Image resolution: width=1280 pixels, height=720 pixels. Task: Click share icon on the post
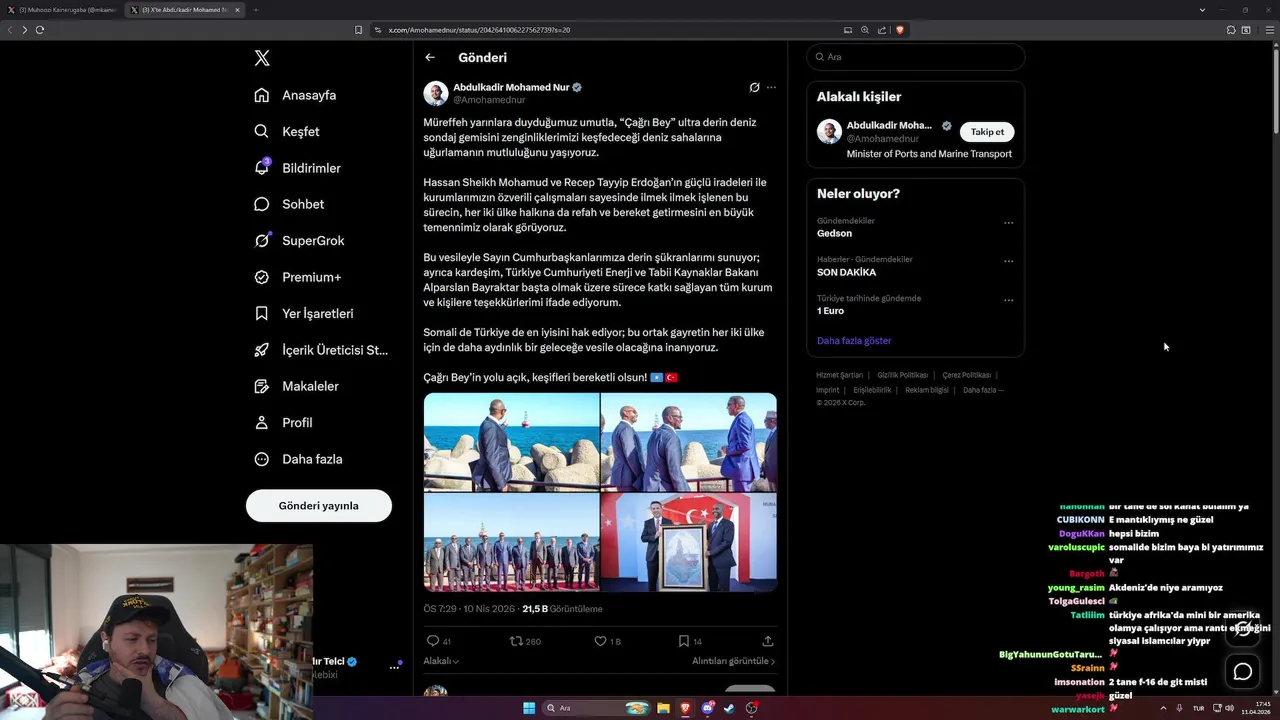click(768, 641)
